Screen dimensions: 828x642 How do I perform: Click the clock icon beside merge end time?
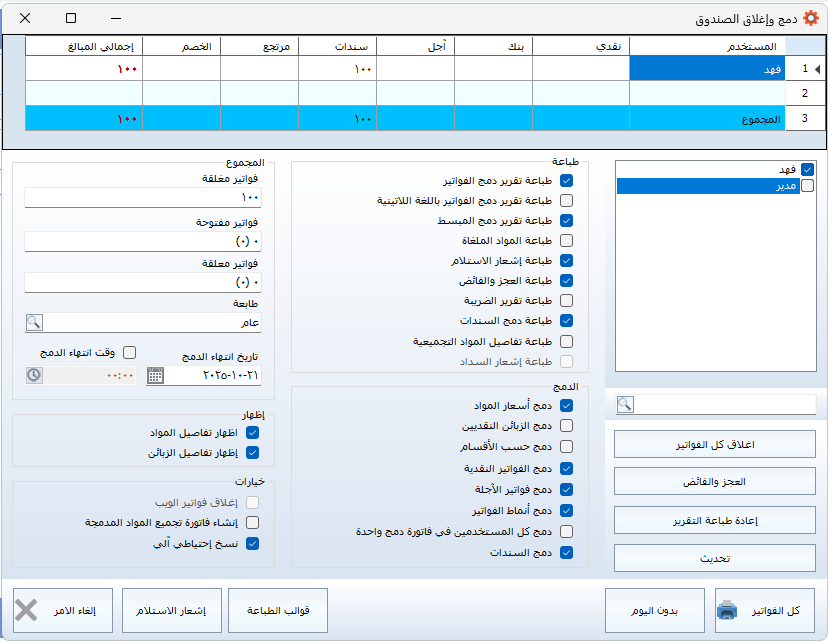34,375
